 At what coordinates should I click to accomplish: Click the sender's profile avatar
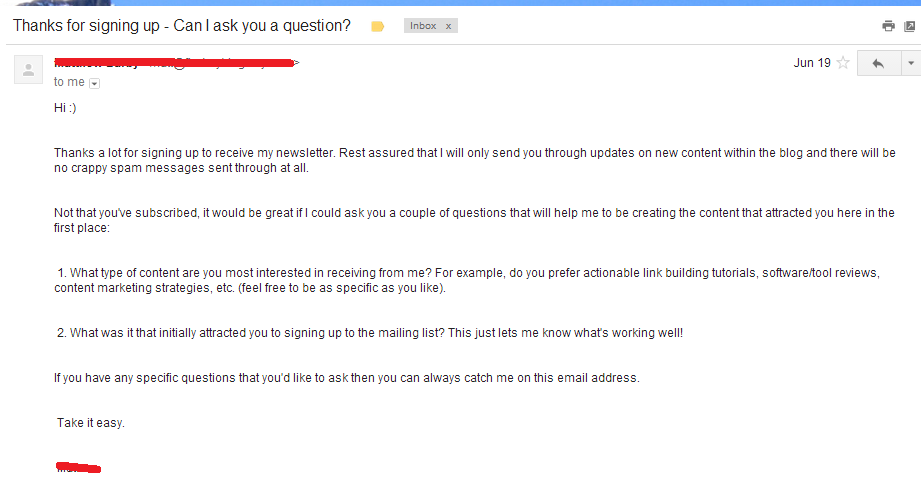point(28,70)
